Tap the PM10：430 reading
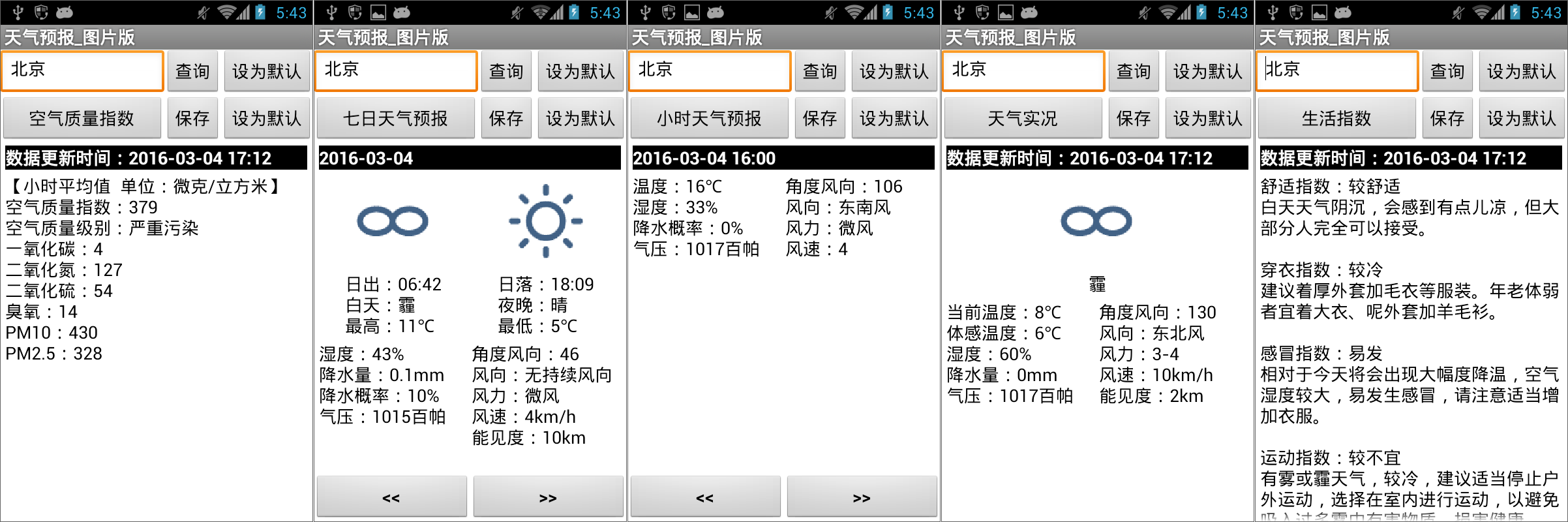1568x522 pixels. click(x=52, y=333)
